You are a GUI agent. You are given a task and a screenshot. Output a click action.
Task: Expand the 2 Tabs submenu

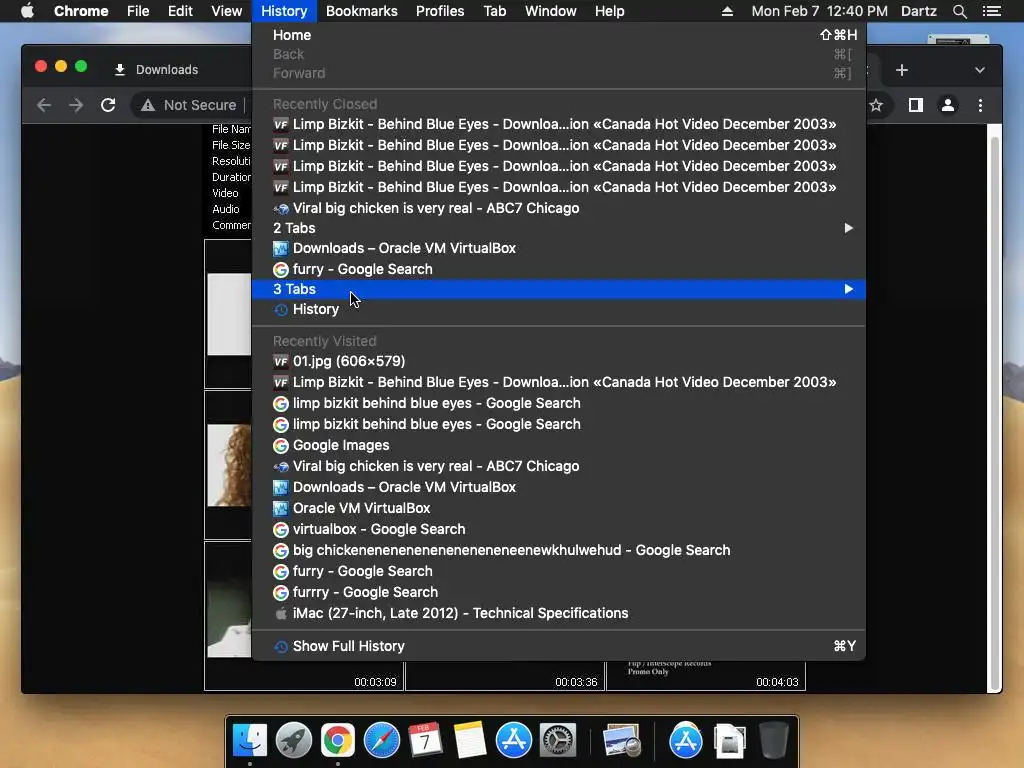[558, 228]
